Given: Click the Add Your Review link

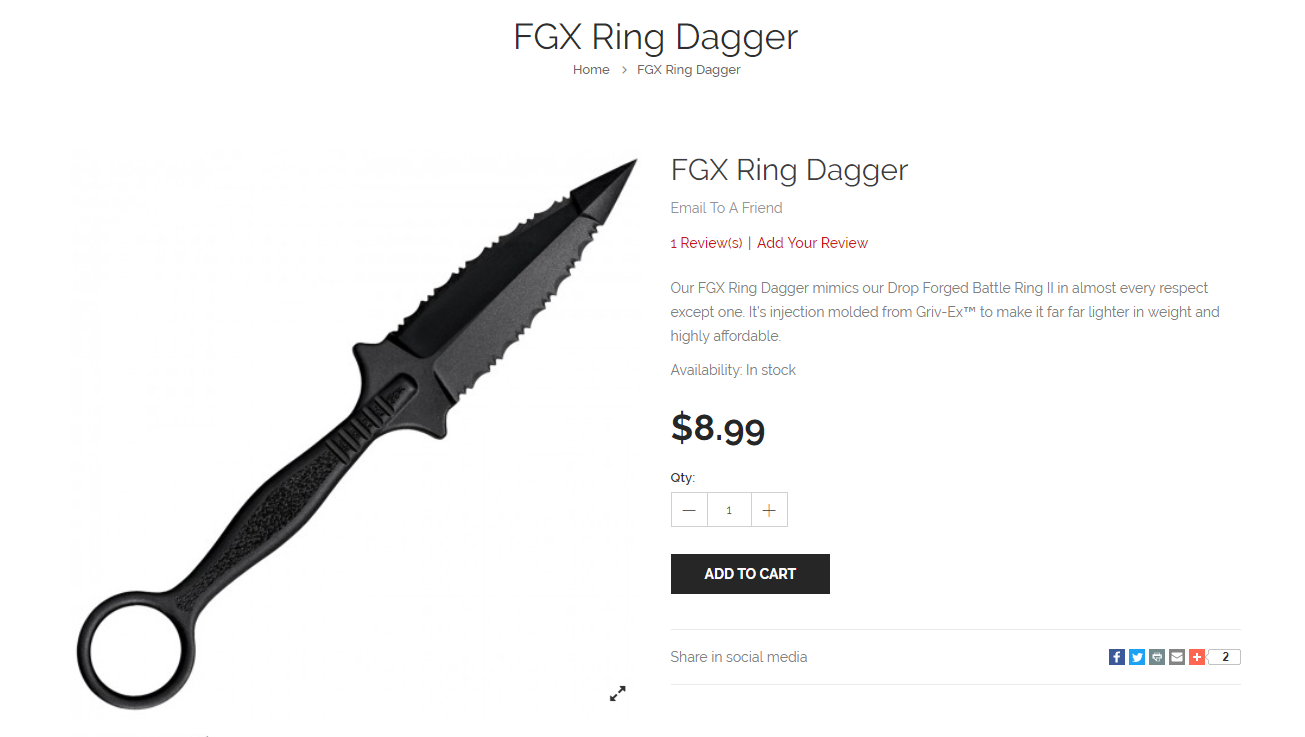Looking at the screenshot, I should 812,243.
